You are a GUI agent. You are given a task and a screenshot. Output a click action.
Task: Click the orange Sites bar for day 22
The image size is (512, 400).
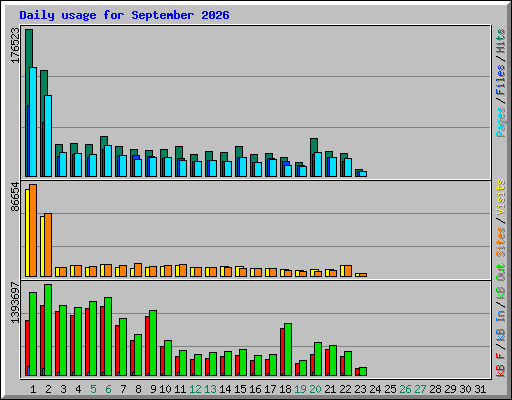click(348, 271)
